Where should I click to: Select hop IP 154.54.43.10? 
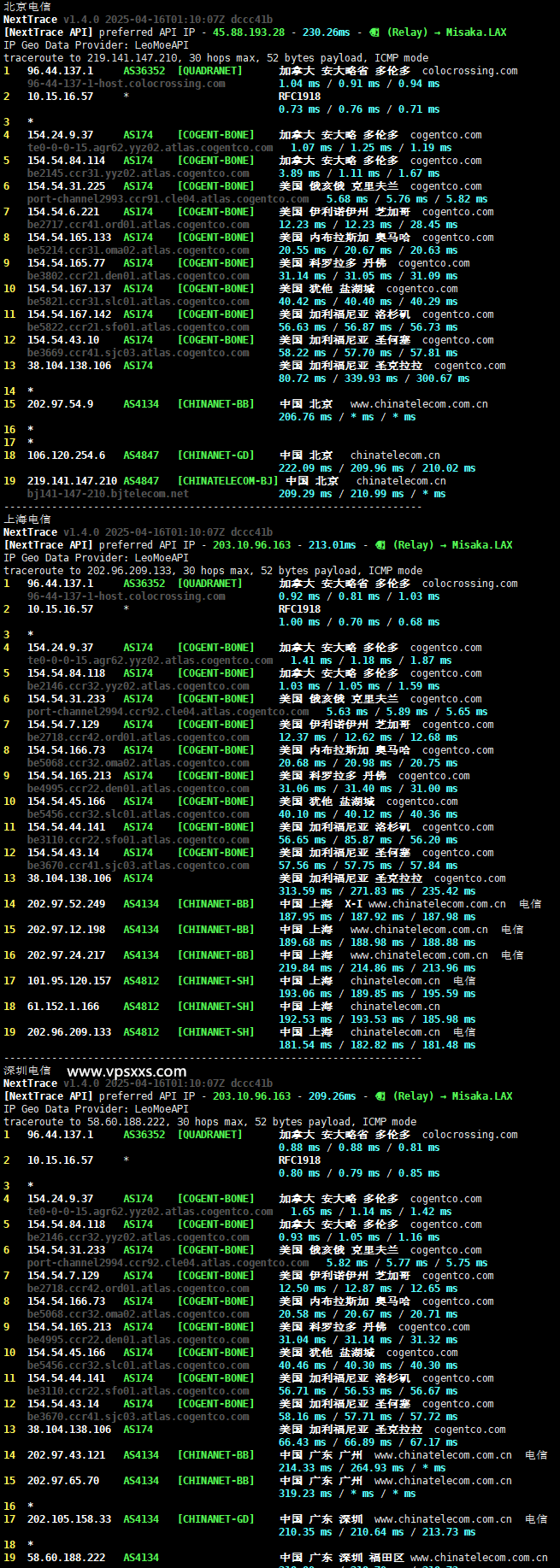[x=63, y=339]
